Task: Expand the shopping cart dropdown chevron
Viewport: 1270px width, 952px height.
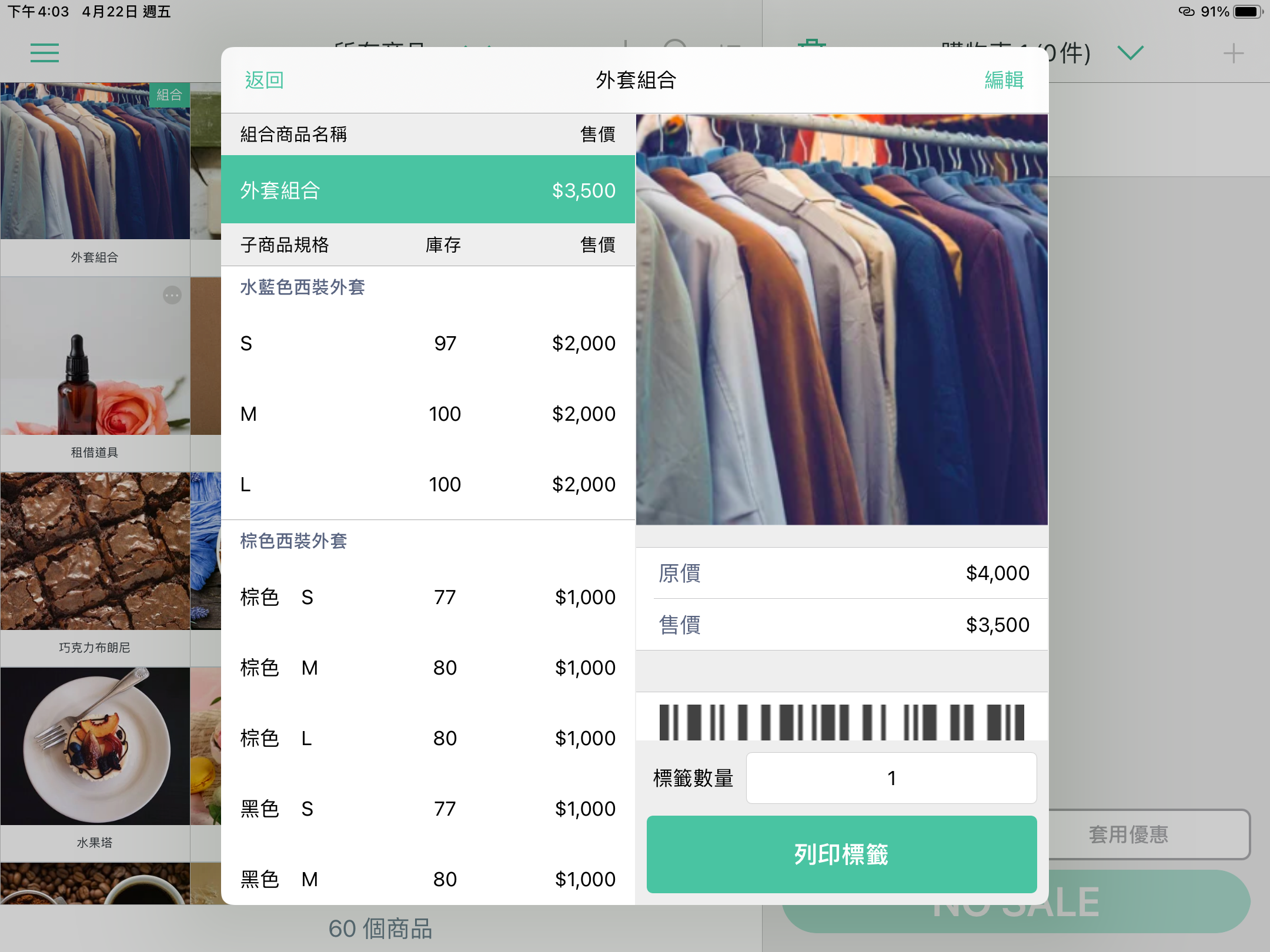Action: coord(1130,53)
